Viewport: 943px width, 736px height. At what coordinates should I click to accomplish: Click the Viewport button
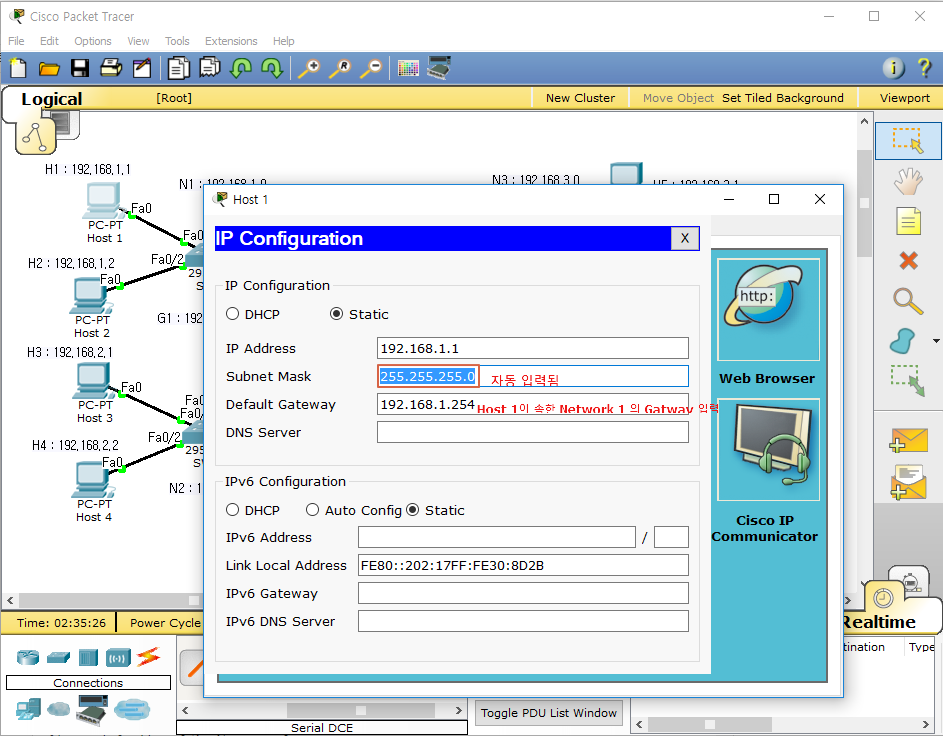point(905,98)
